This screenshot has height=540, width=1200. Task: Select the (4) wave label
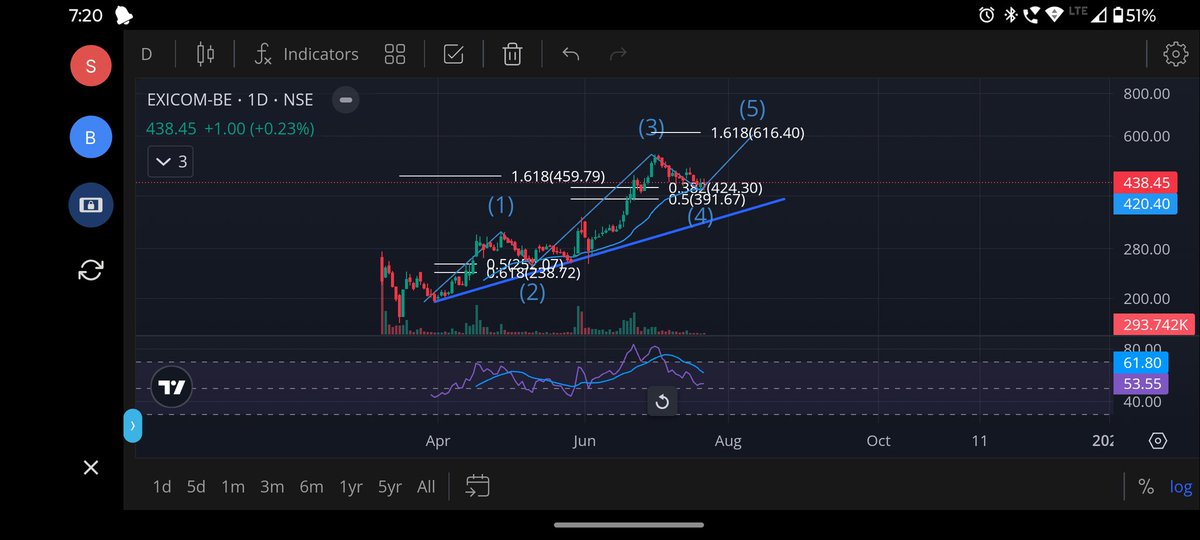click(701, 214)
